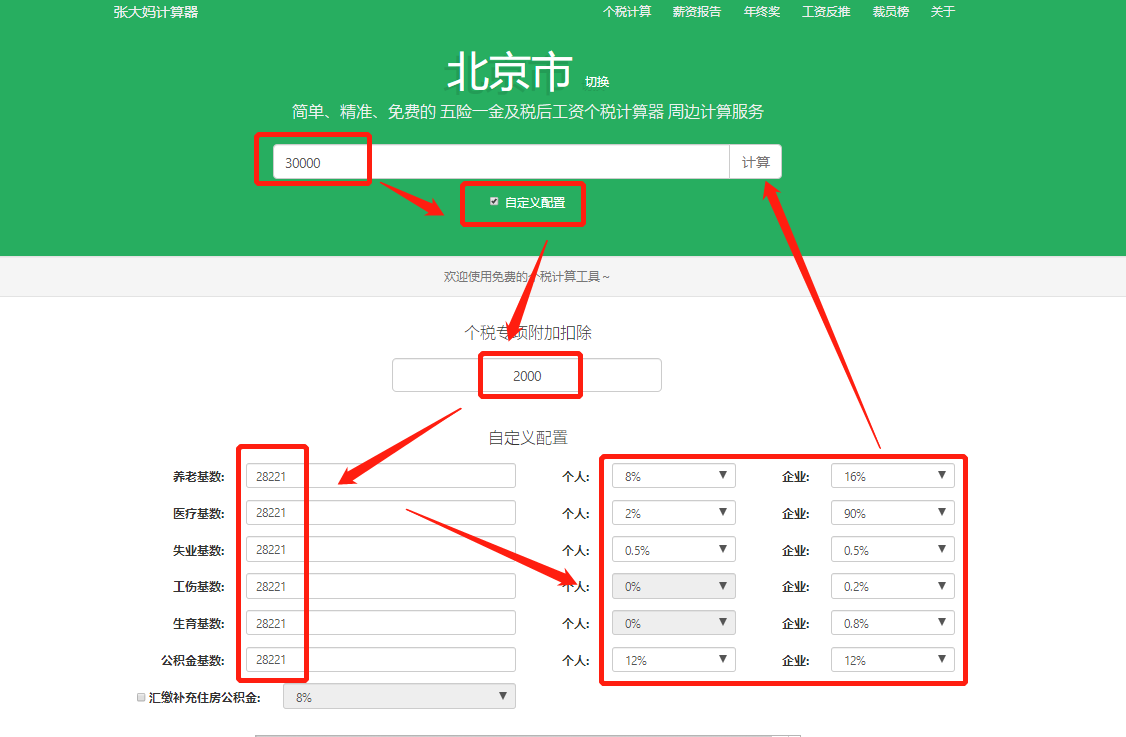The height and width of the screenshot is (737, 1126).
Task: Expand the 养老 个人 8% dropdown
Action: coord(674,476)
